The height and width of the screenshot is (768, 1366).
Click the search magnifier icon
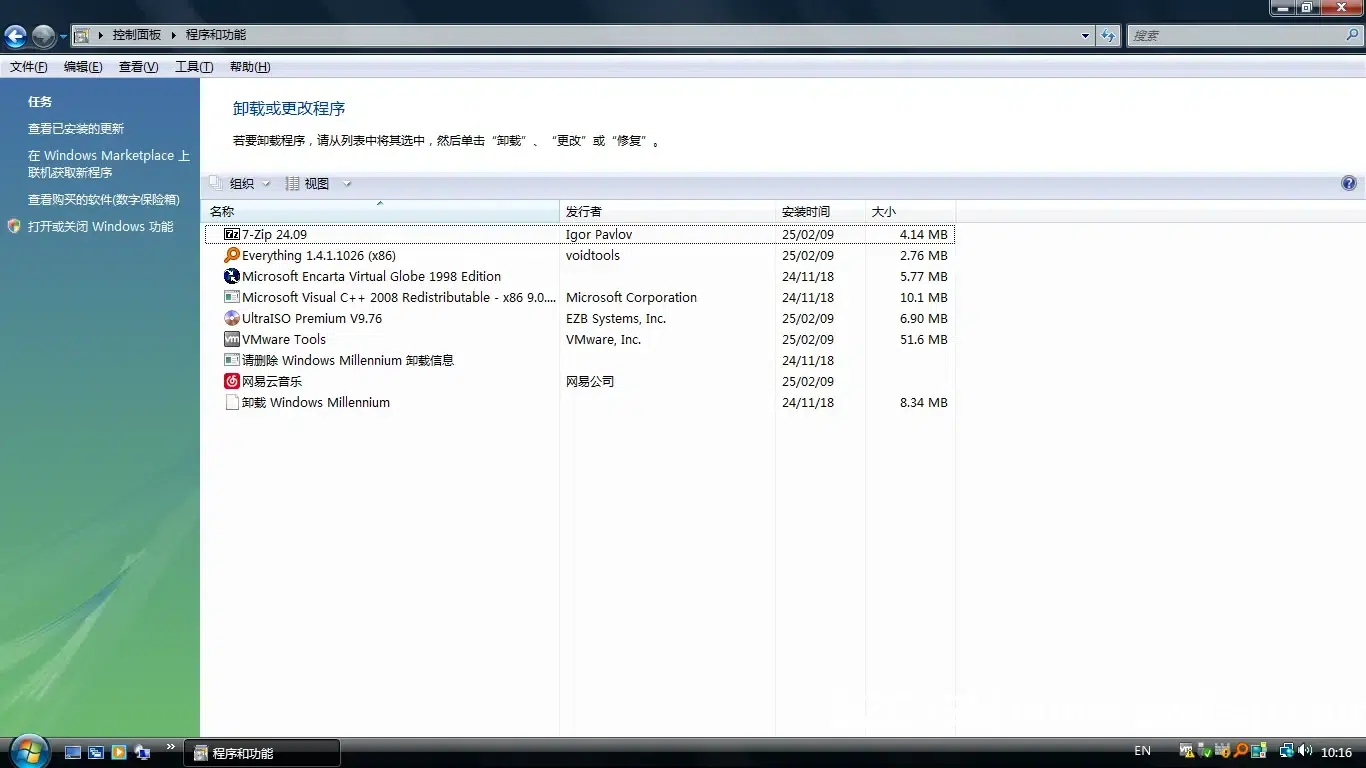(x=1352, y=35)
